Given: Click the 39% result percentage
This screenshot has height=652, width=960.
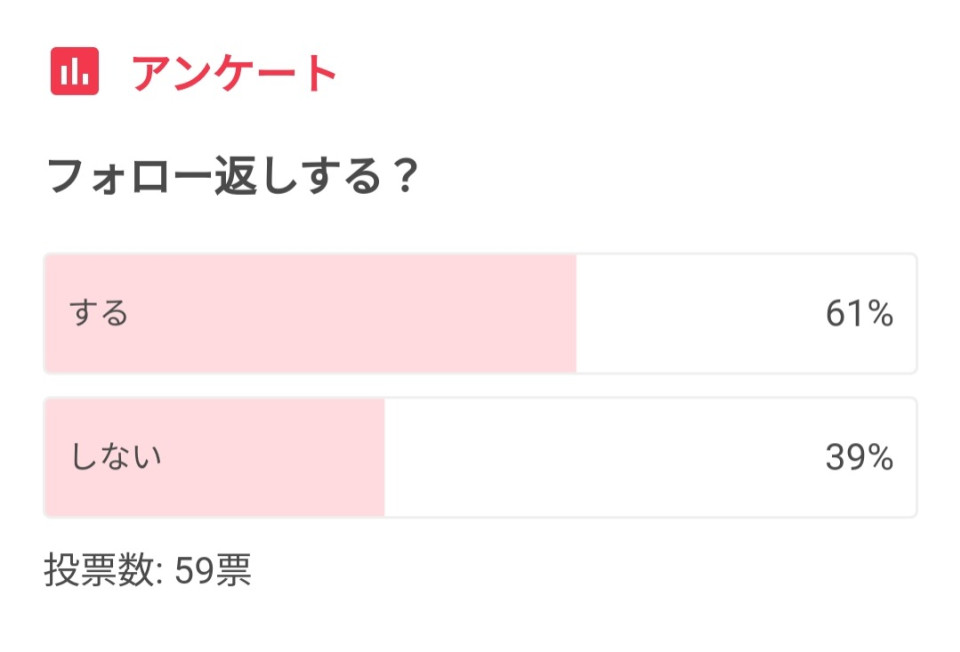Looking at the screenshot, I should point(858,458).
